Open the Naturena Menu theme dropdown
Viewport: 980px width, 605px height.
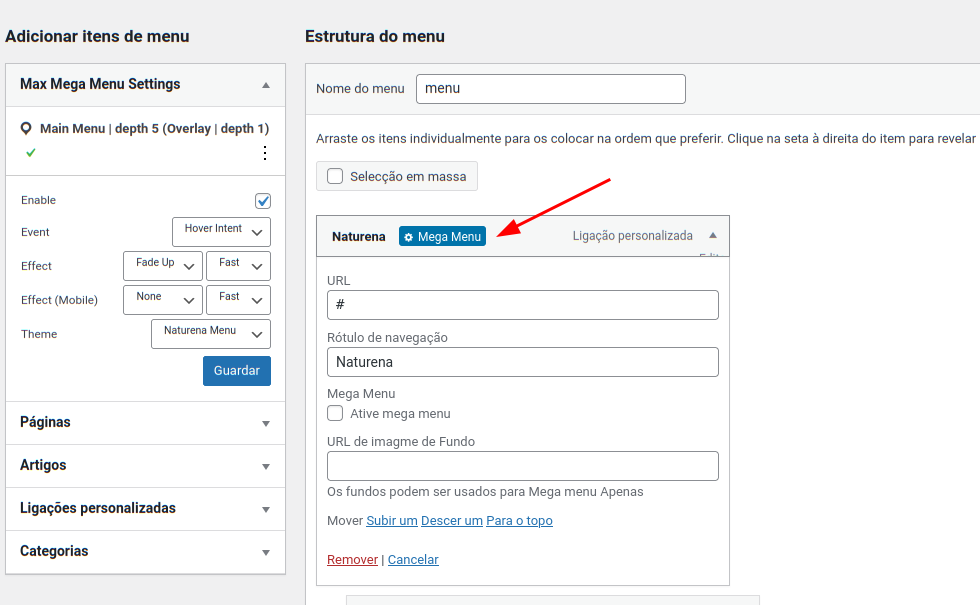(x=211, y=334)
